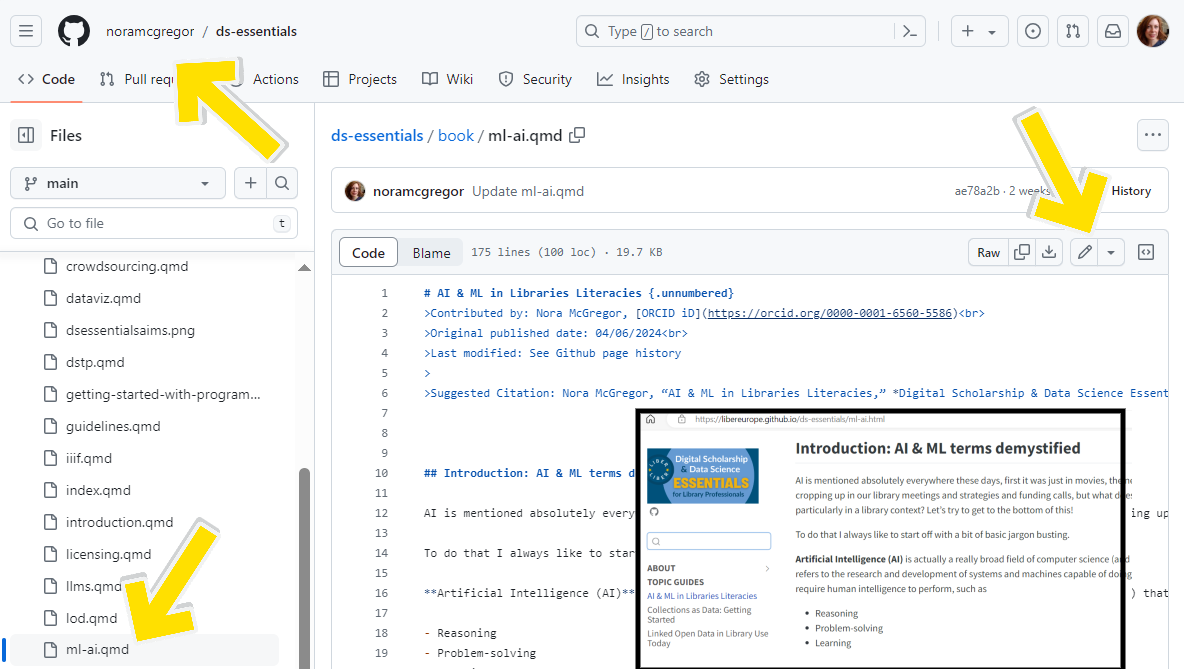View file History

tap(1130, 191)
